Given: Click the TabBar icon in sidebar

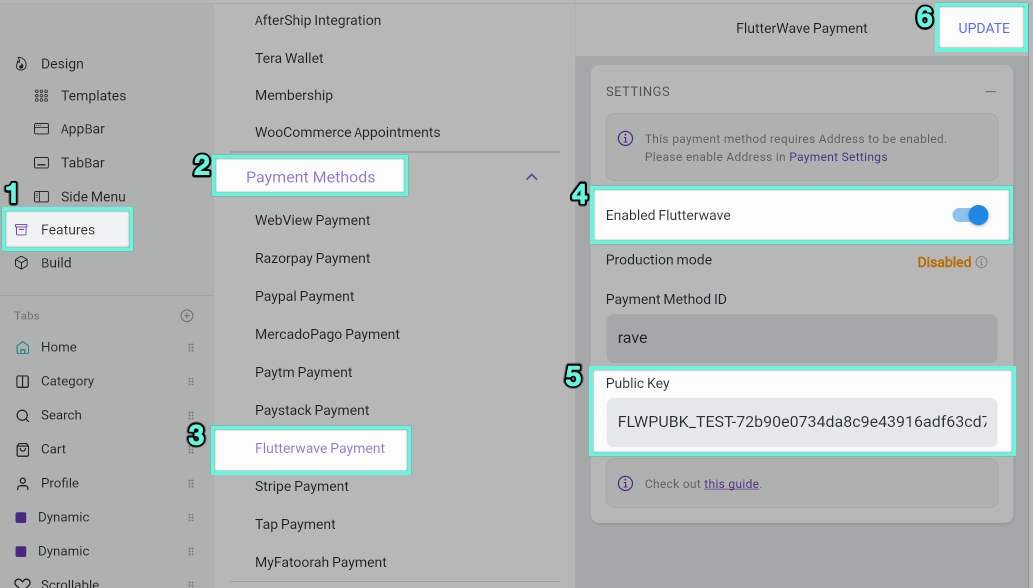Looking at the screenshot, I should tap(42, 163).
